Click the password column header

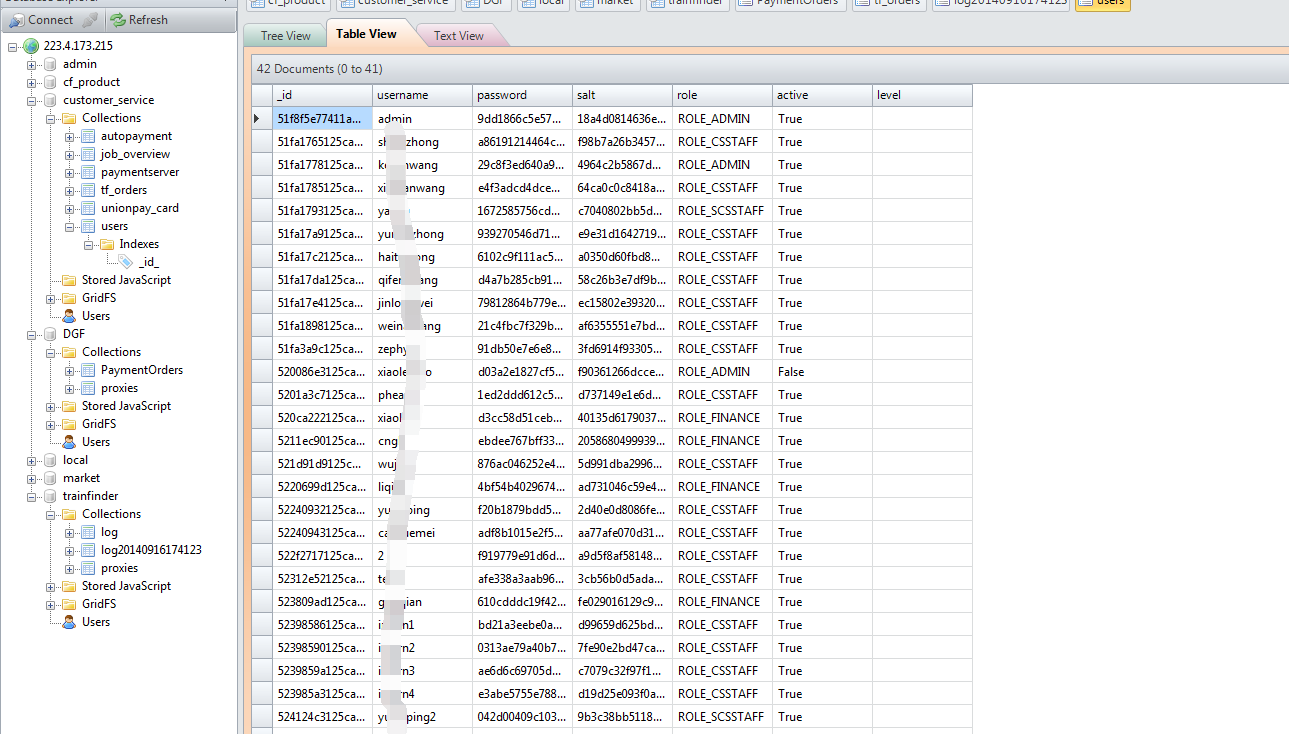(x=523, y=95)
